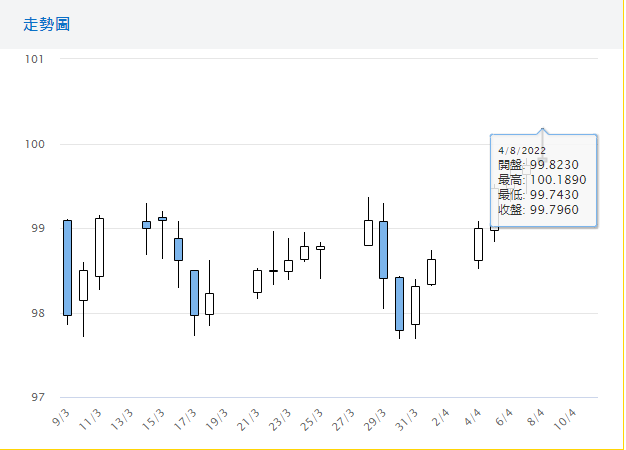Click the 4/8/2022 price tooltip box
626x450 pixels.
click(x=543, y=180)
